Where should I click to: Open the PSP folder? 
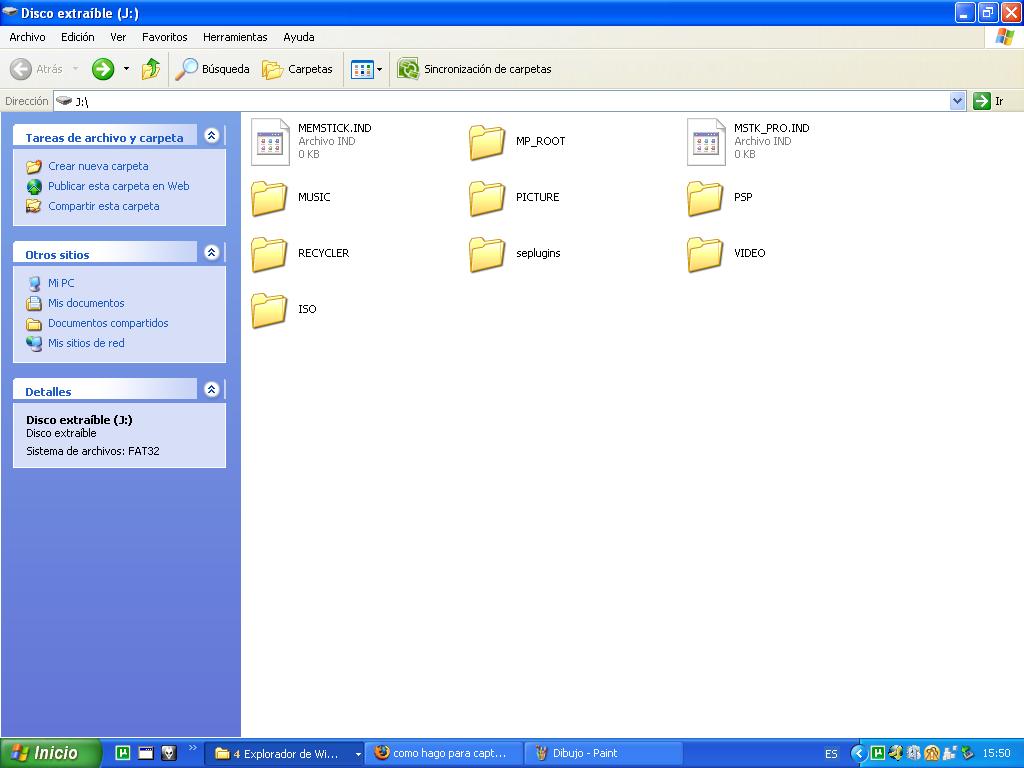point(705,198)
